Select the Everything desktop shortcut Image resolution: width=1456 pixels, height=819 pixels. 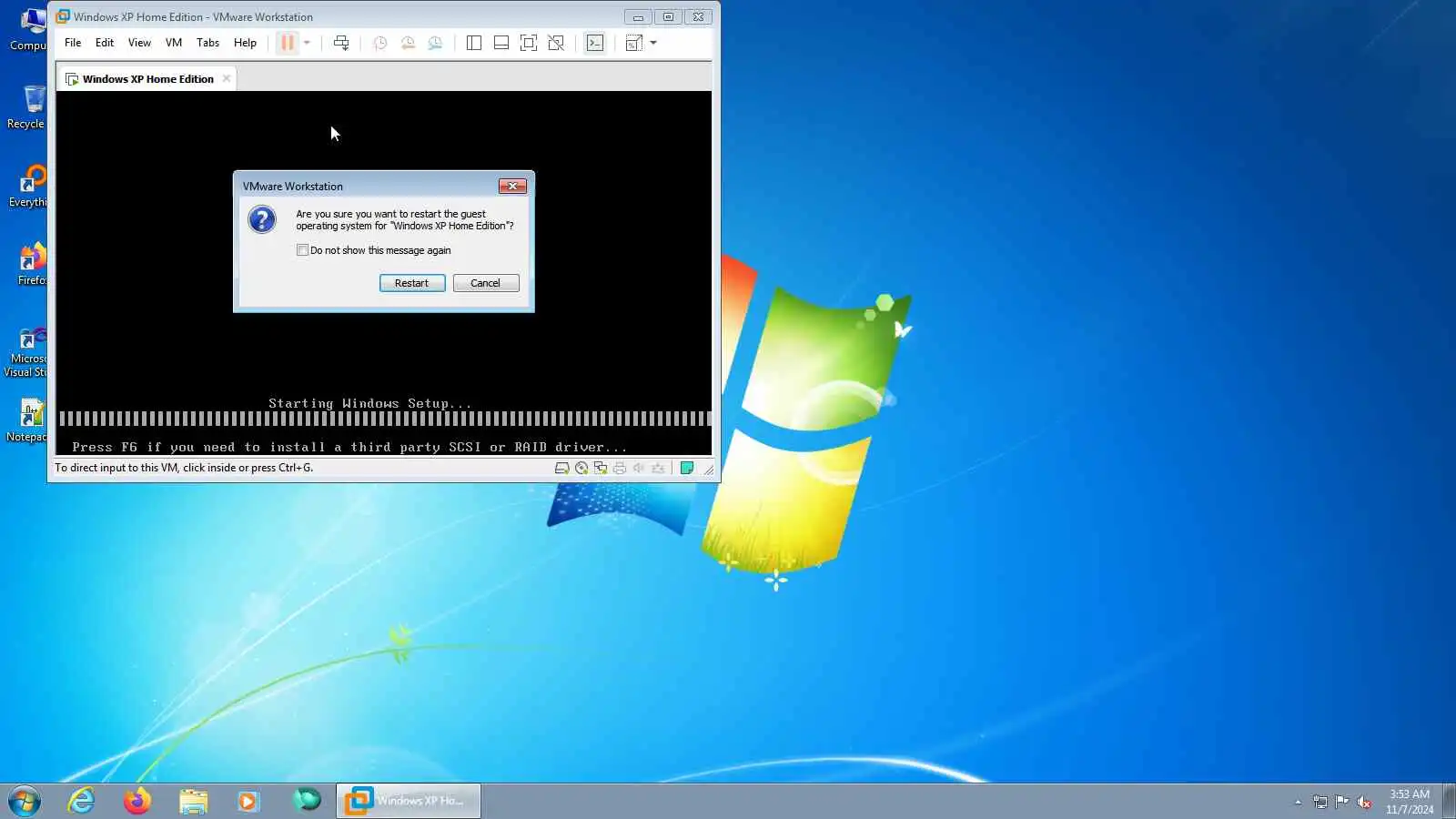pyautogui.click(x=28, y=186)
